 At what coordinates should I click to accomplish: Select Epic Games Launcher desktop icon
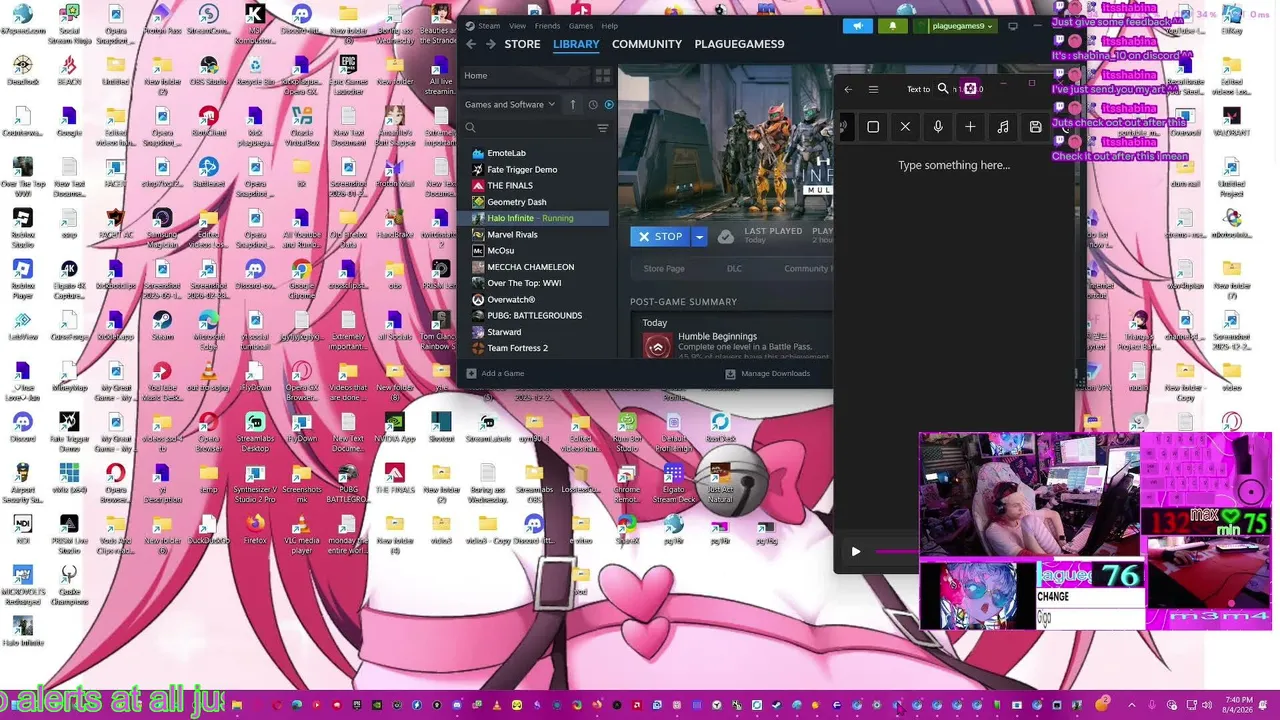[348, 74]
